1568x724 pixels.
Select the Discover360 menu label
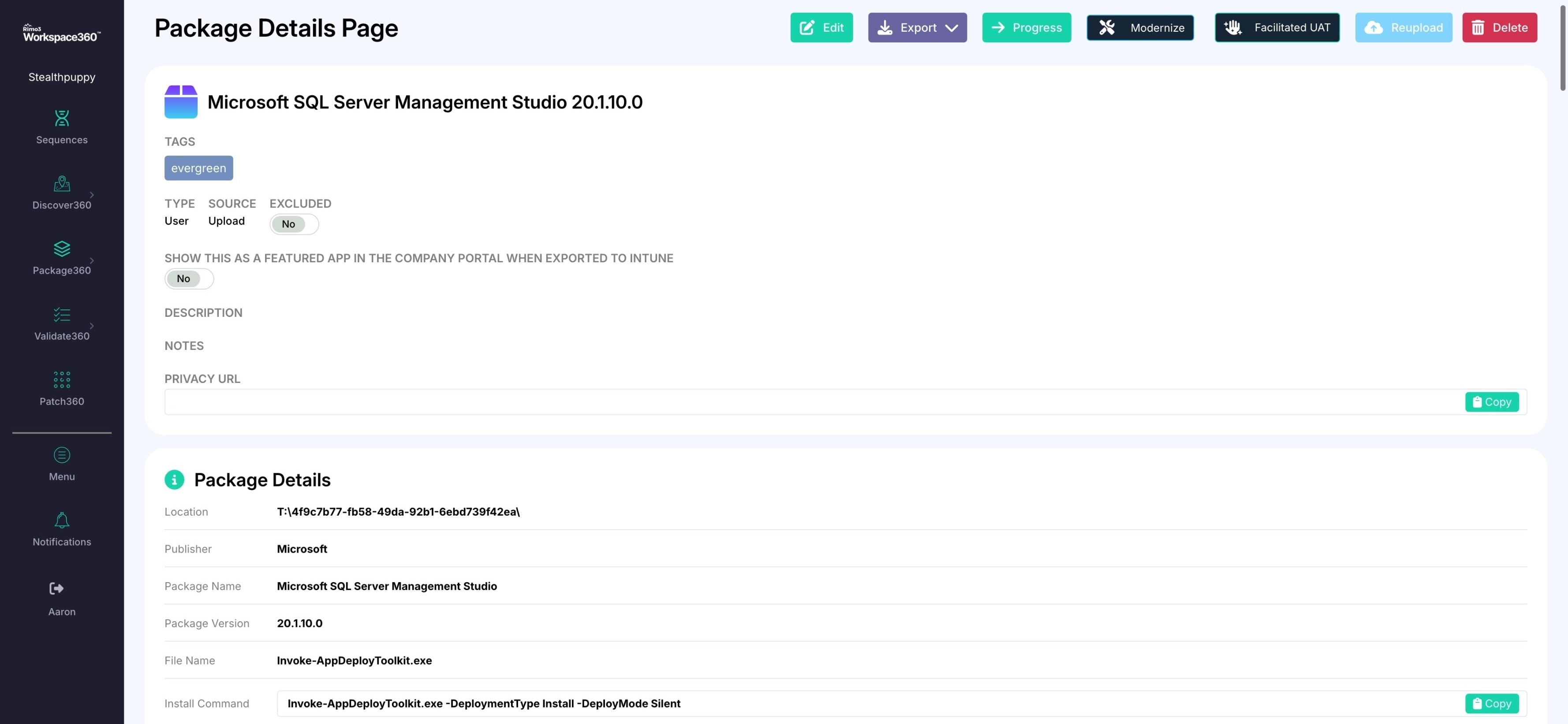pyautogui.click(x=61, y=205)
